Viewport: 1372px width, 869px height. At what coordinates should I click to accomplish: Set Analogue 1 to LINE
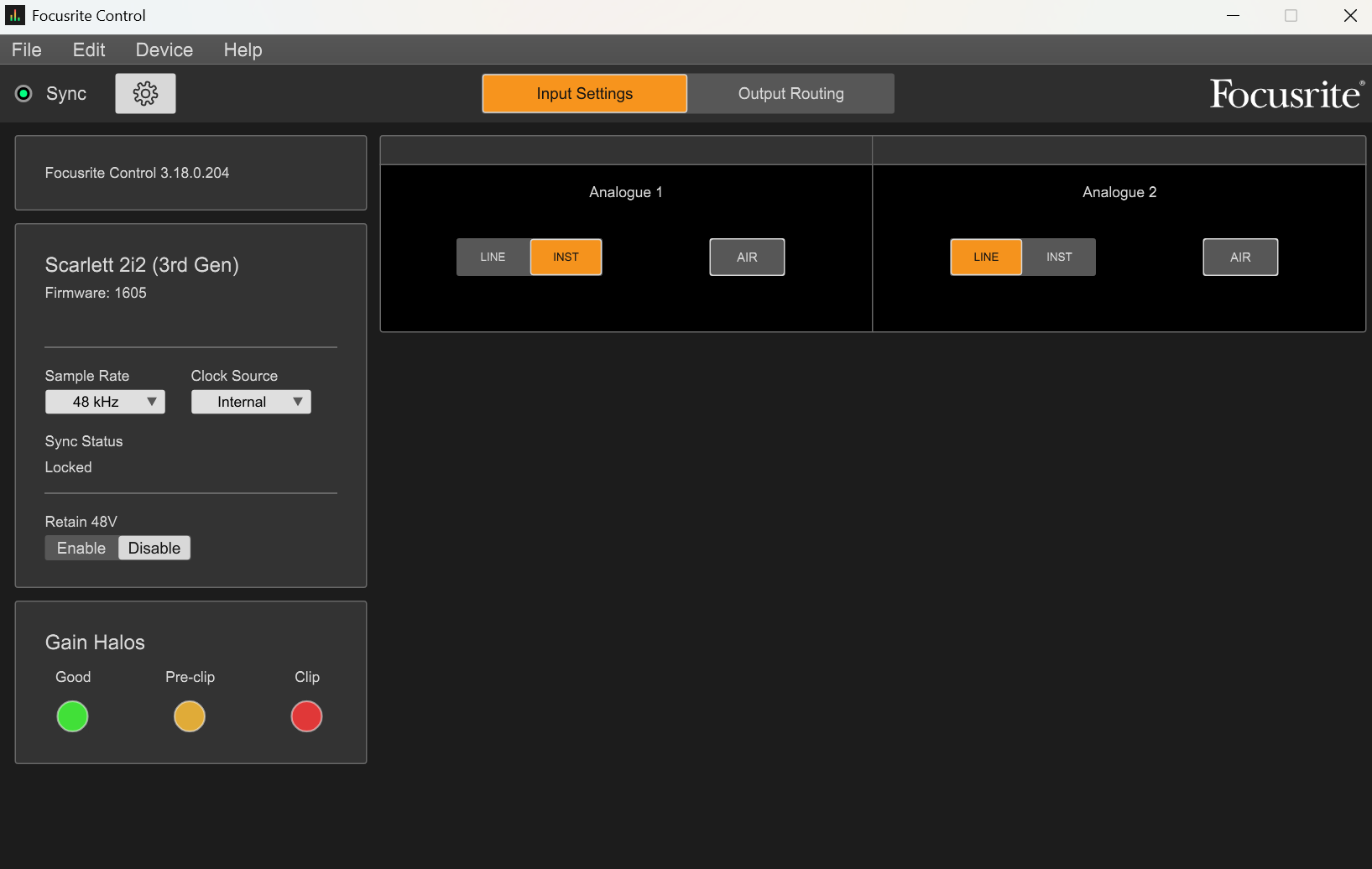pos(493,257)
